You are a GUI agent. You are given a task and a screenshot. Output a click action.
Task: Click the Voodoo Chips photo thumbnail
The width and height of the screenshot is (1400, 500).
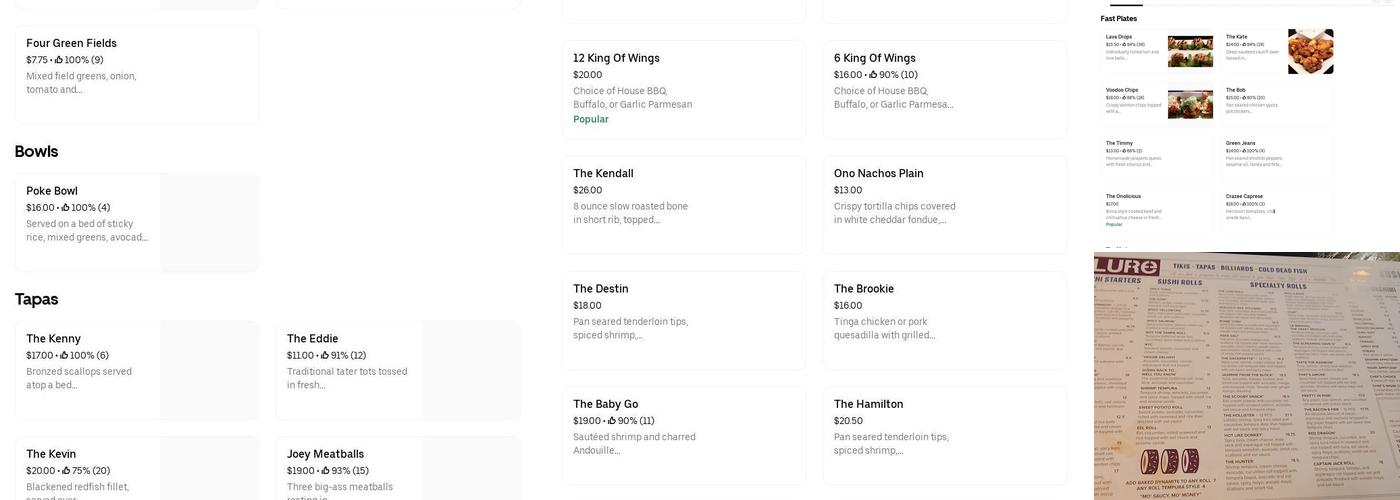[x=1190, y=104]
